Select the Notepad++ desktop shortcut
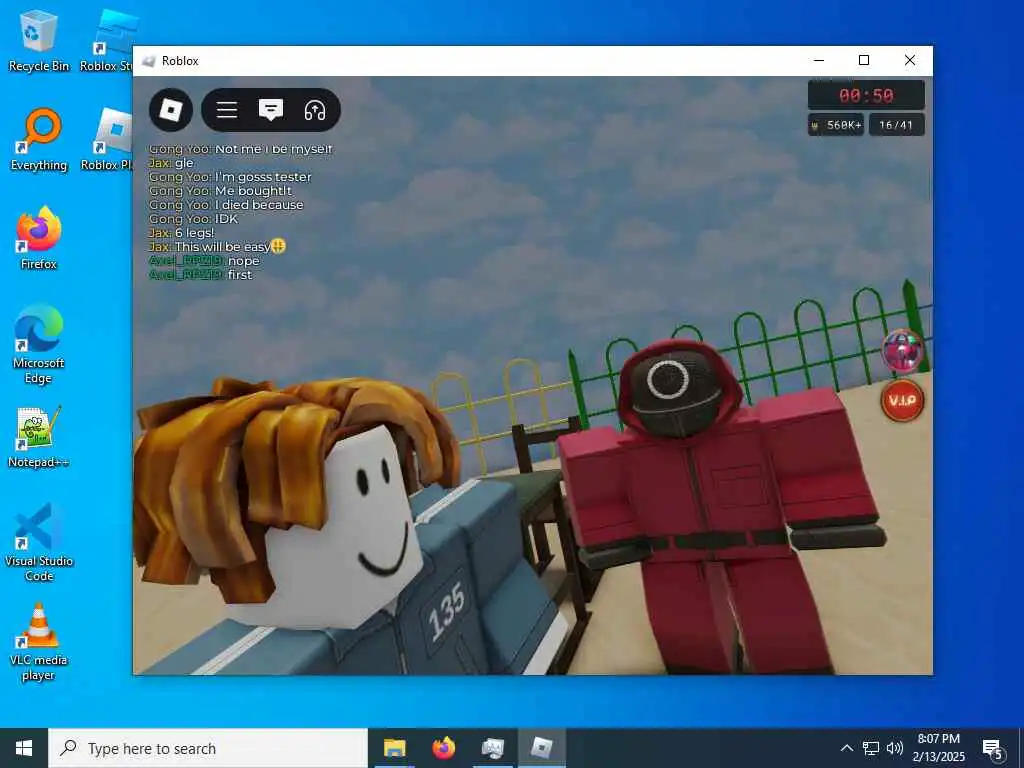1024x768 pixels. tap(39, 436)
